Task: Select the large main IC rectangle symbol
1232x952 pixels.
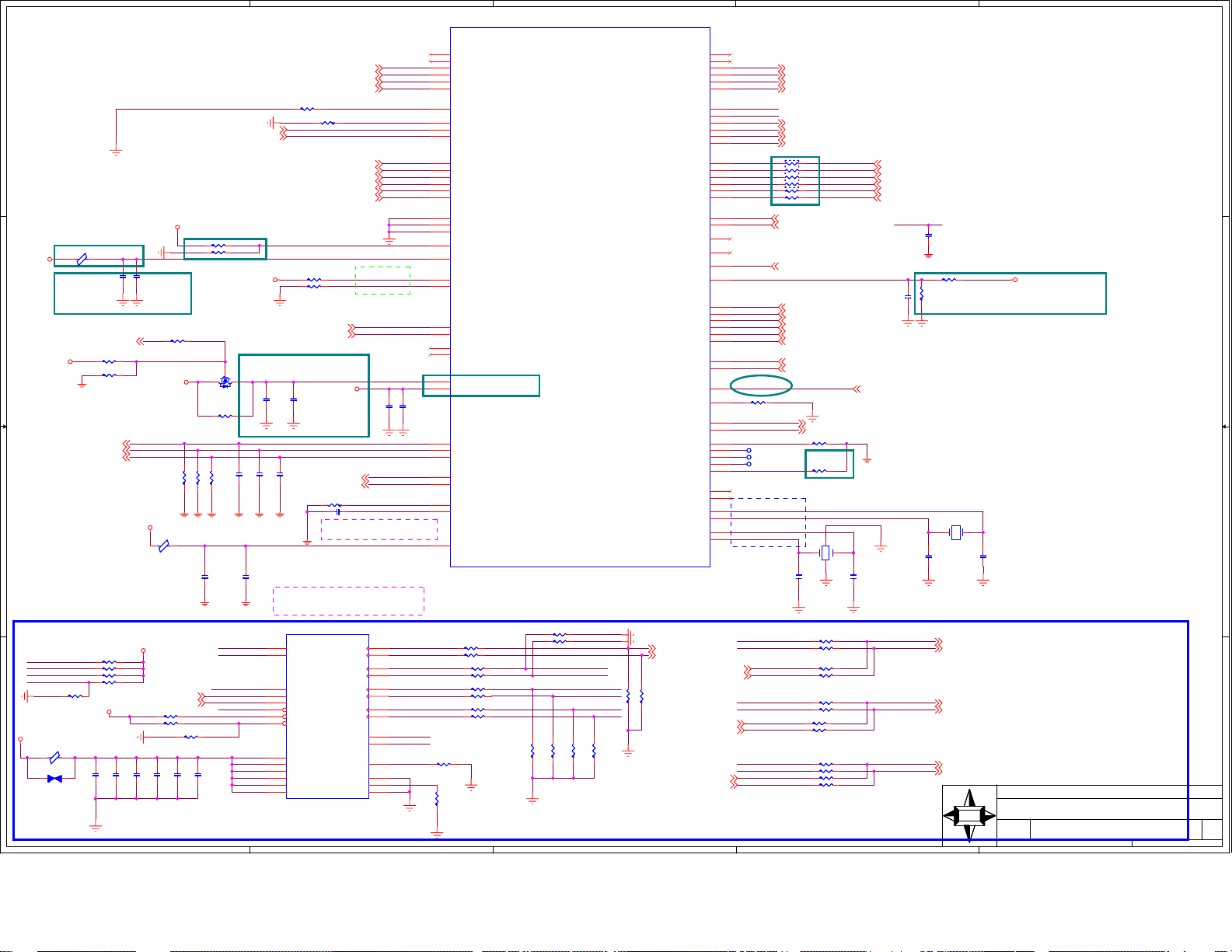Action: coord(580,297)
